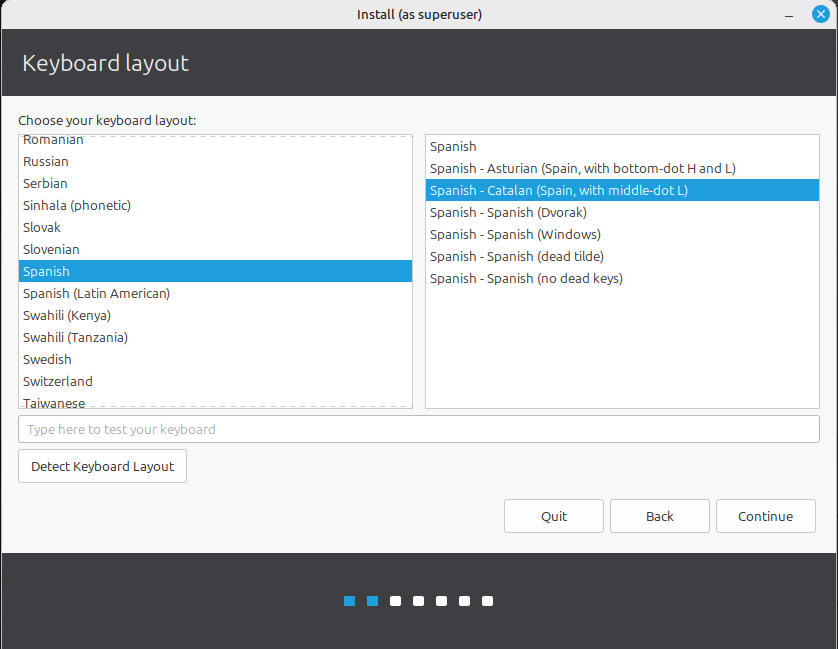Screen dimensions: 838x649
Task: Close the Install window
Action: [x=820, y=15]
